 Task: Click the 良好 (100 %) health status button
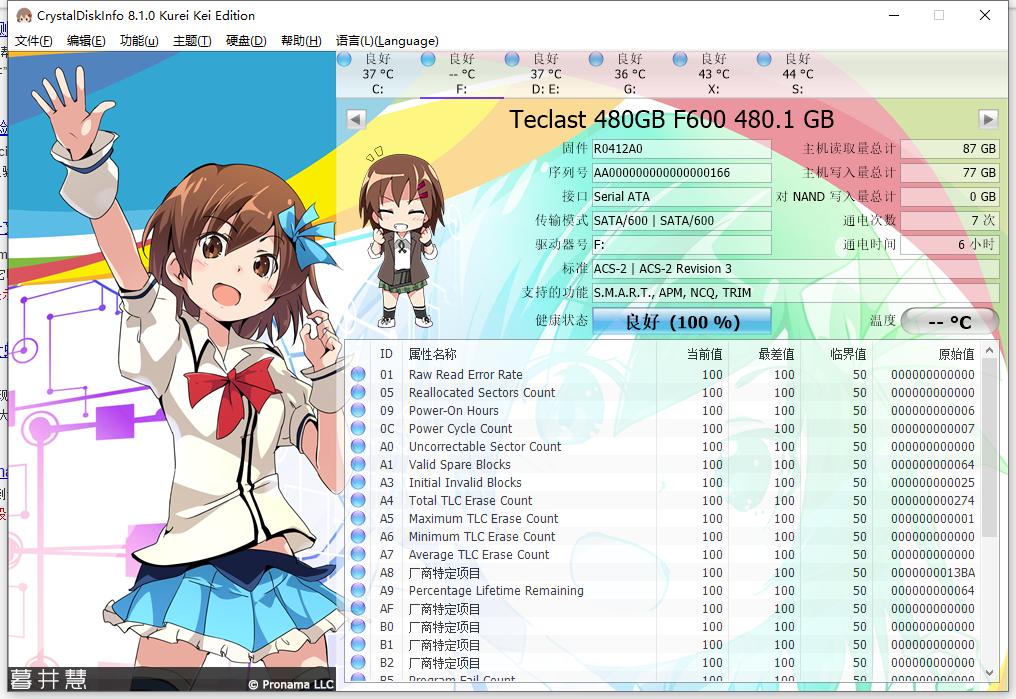(682, 321)
